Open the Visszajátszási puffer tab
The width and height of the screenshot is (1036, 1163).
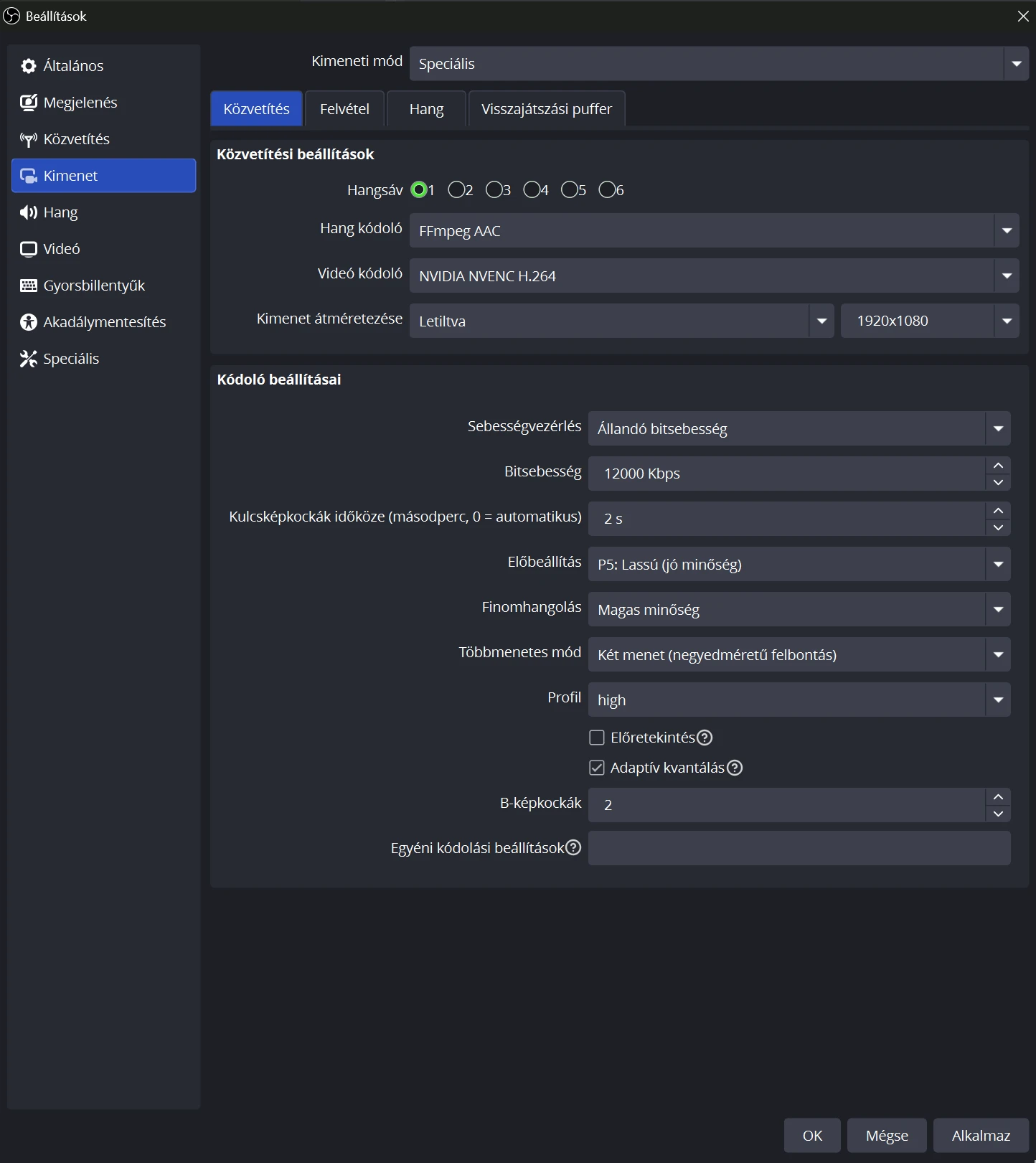click(x=546, y=109)
